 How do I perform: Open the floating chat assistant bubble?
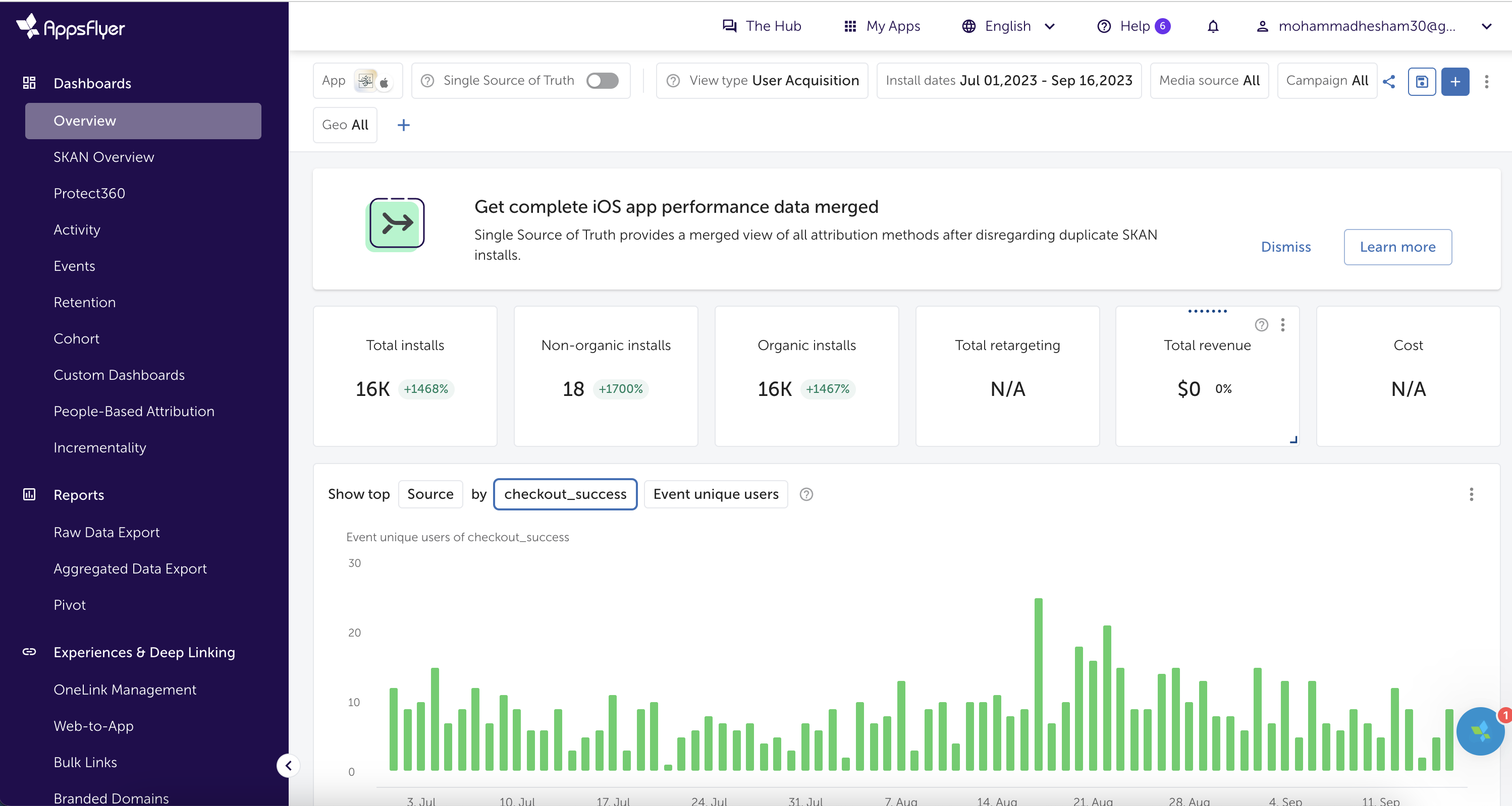(1480, 731)
